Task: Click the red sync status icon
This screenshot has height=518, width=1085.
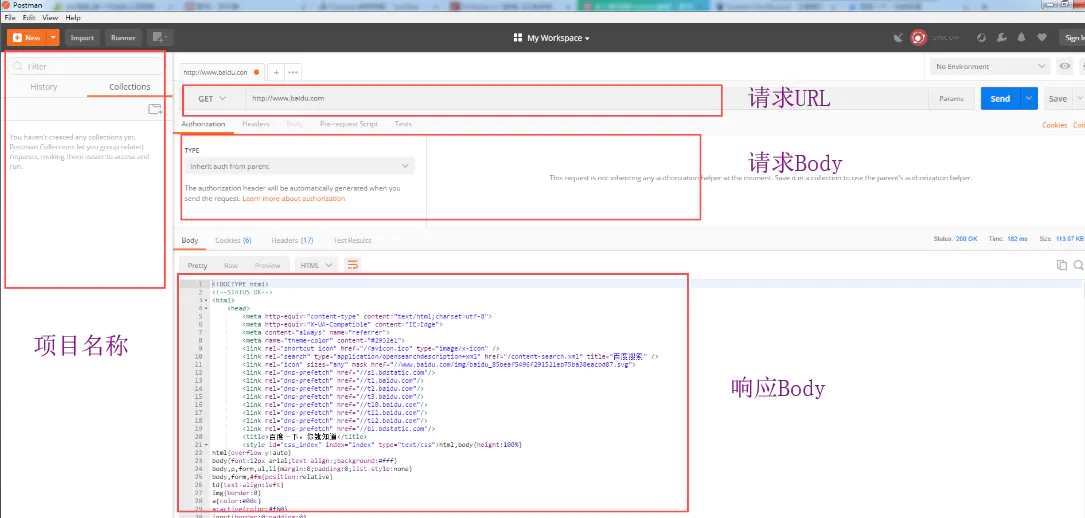Action: tap(918, 38)
